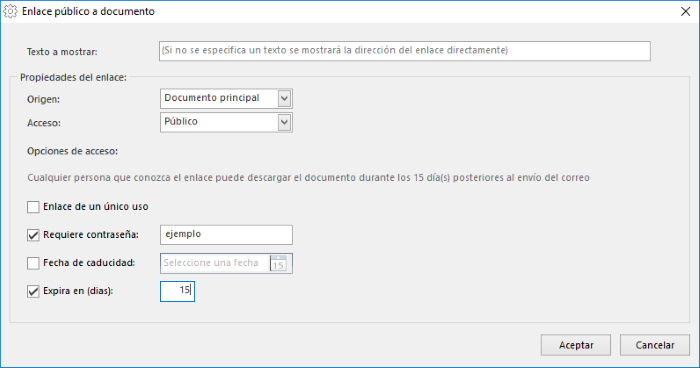Focus the Texto a mostrar input field
This screenshot has width=700, height=368.
pos(404,51)
